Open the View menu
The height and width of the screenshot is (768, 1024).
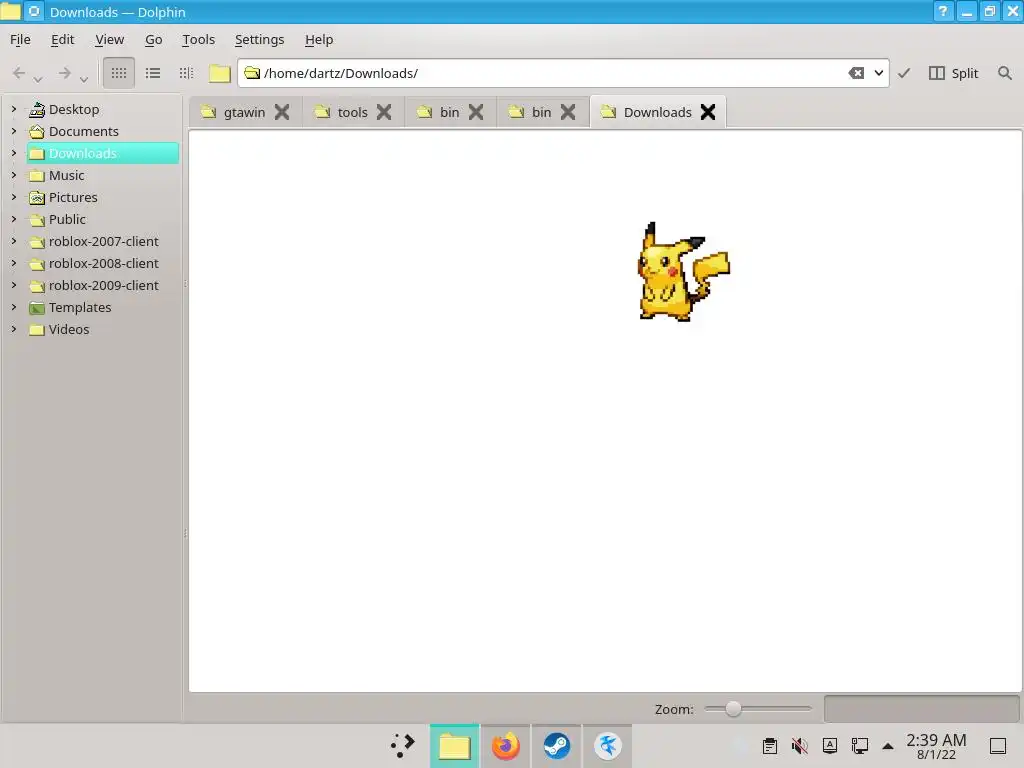coord(110,40)
